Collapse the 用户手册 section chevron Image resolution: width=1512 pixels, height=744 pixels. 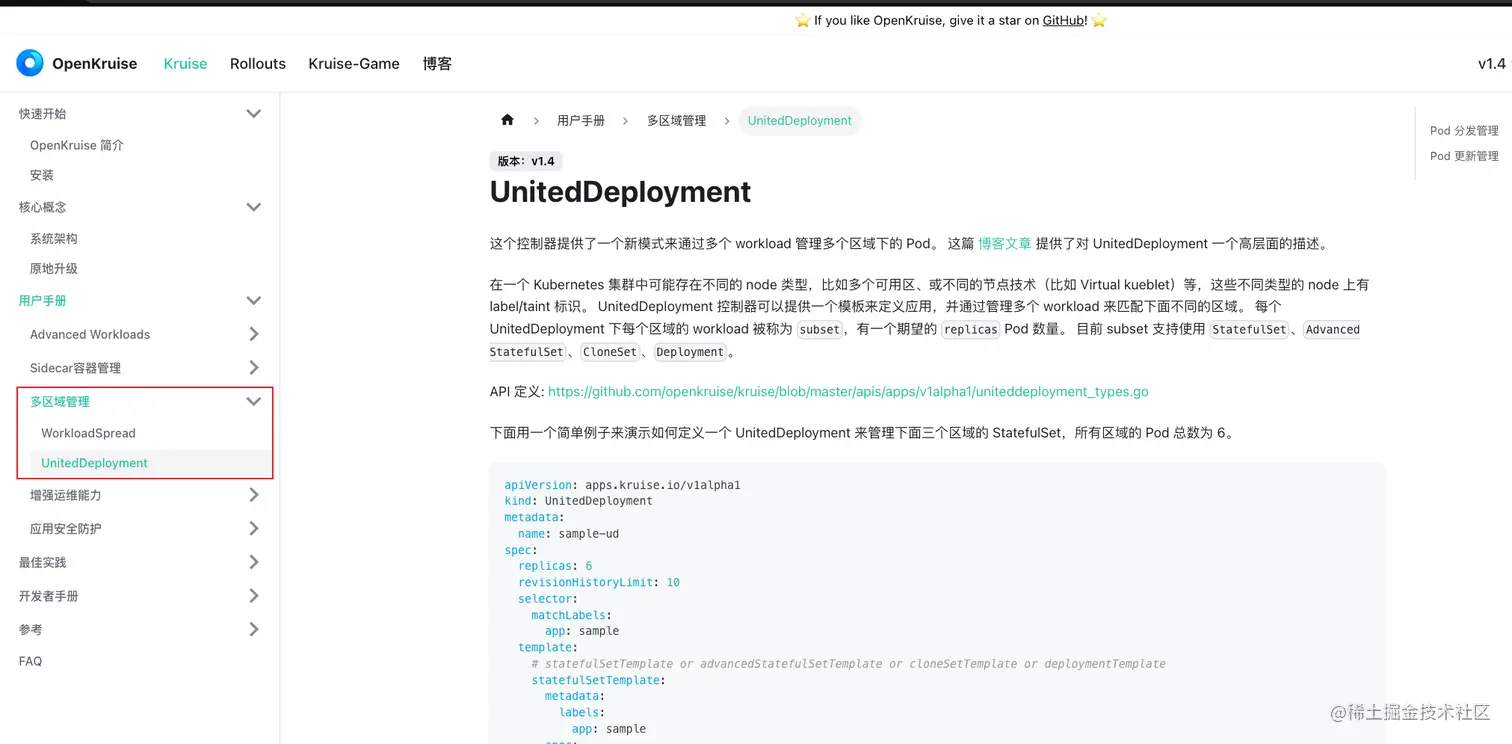click(254, 300)
